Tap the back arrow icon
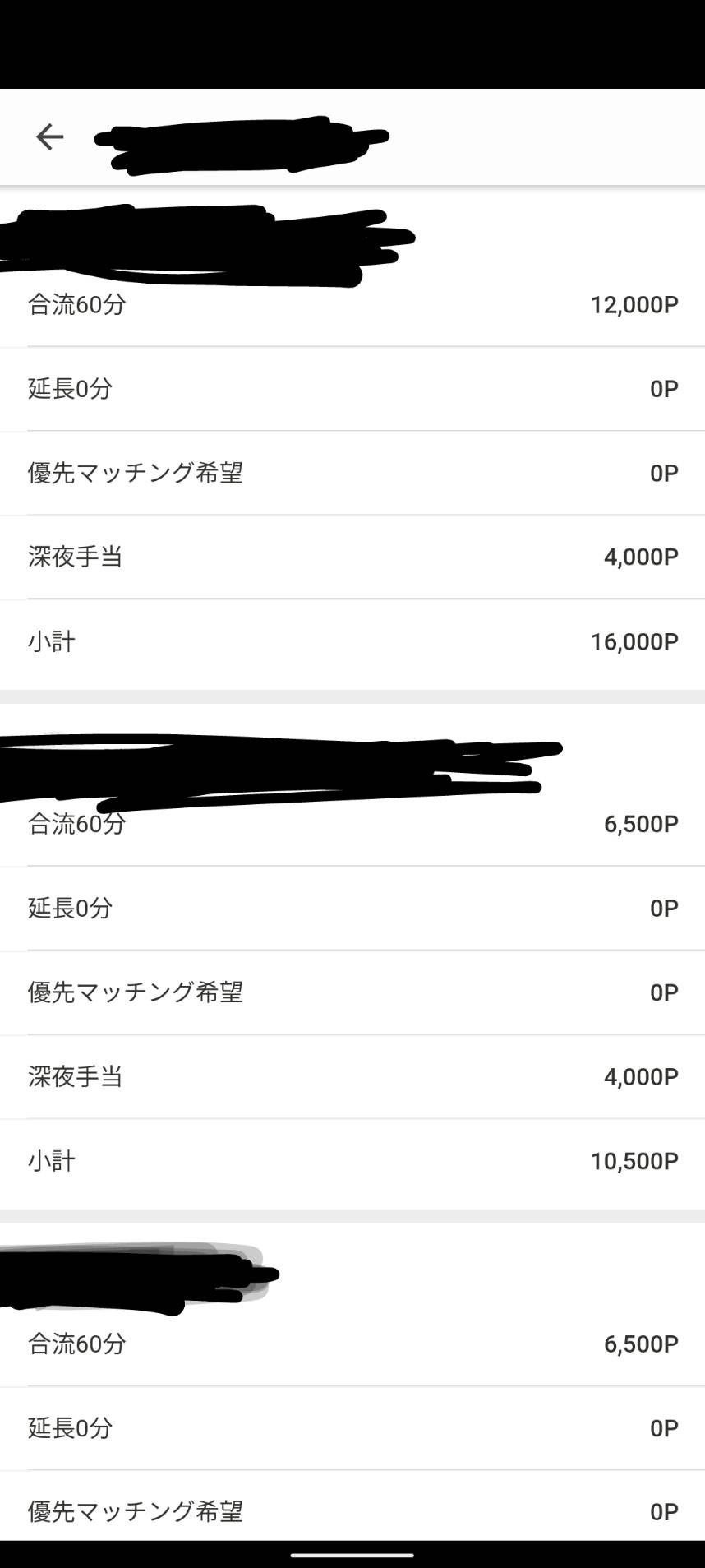This screenshot has height=1568, width=705. [x=49, y=136]
